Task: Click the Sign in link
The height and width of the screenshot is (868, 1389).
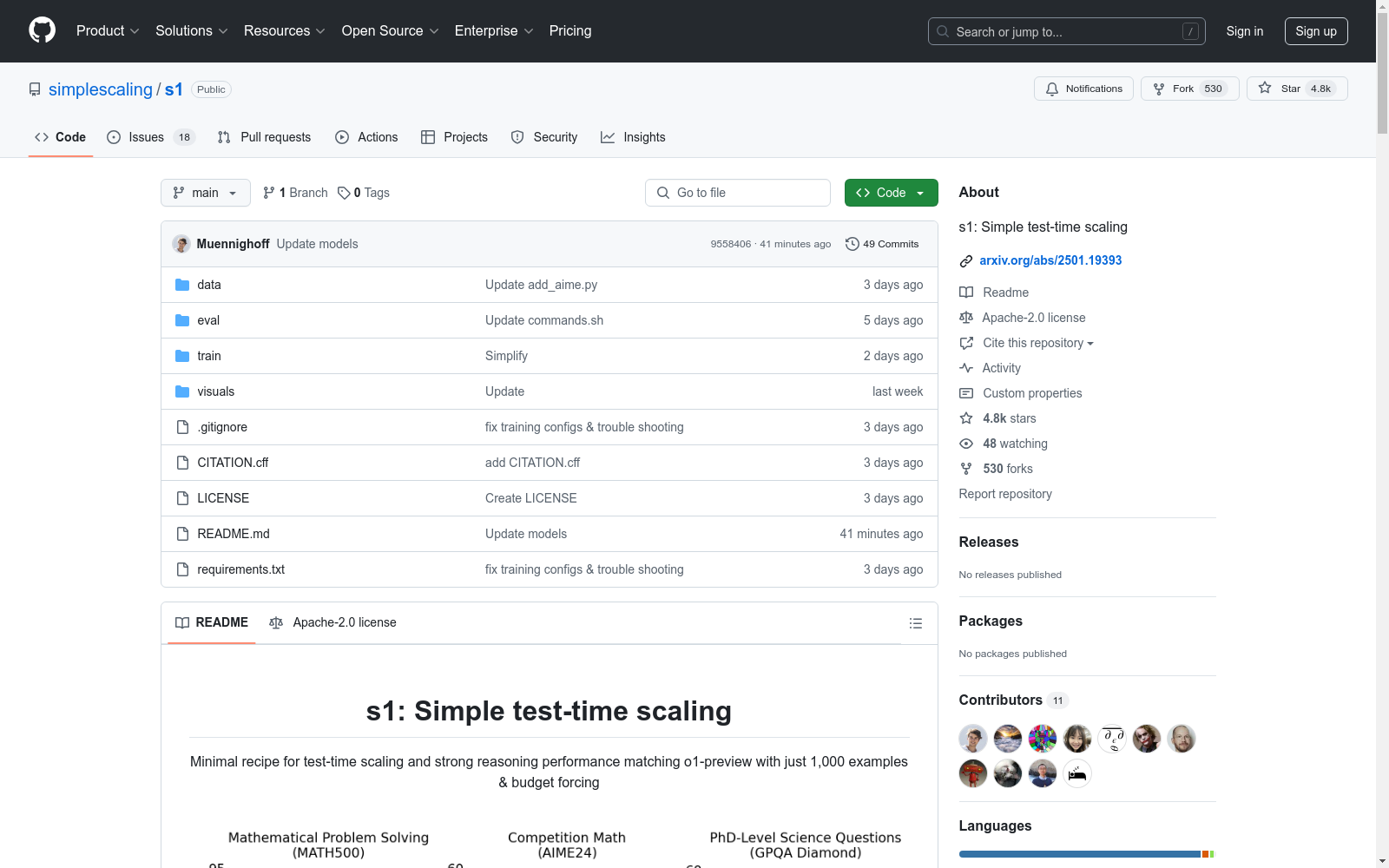Action: (x=1245, y=31)
